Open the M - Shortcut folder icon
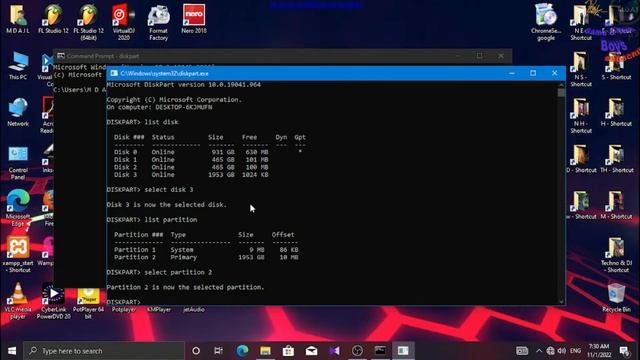This screenshot has width=640, height=360. 616,205
